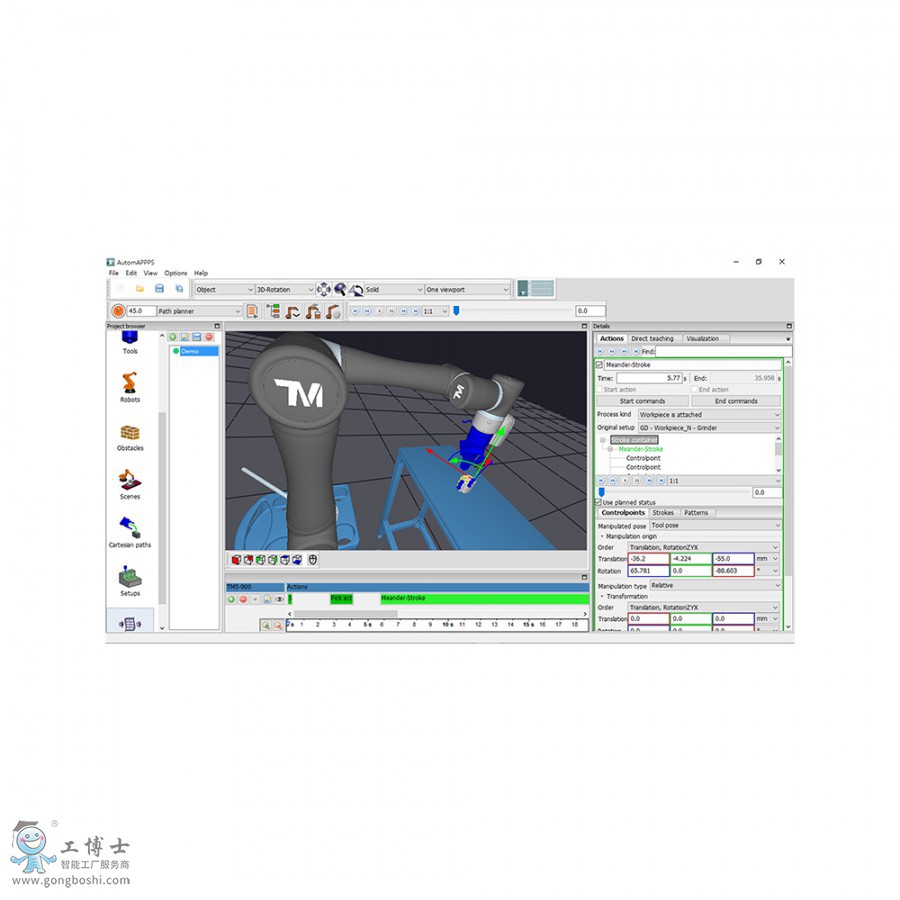The height and width of the screenshot is (900, 900).
Task: Open the Obstacles category icon
Action: [x=130, y=433]
